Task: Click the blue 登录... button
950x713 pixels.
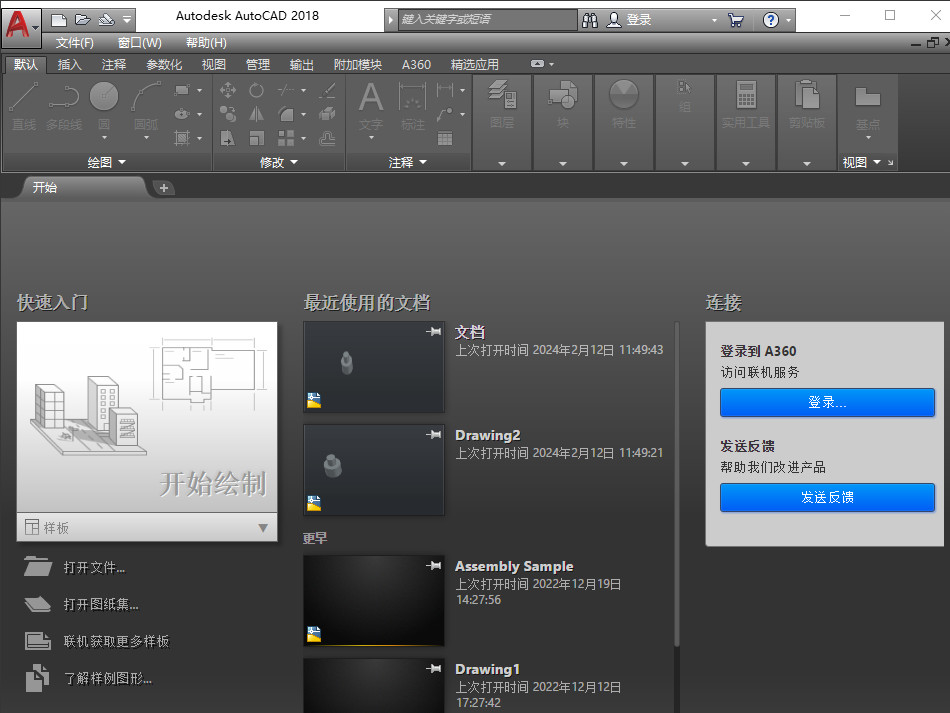Action: 827,402
